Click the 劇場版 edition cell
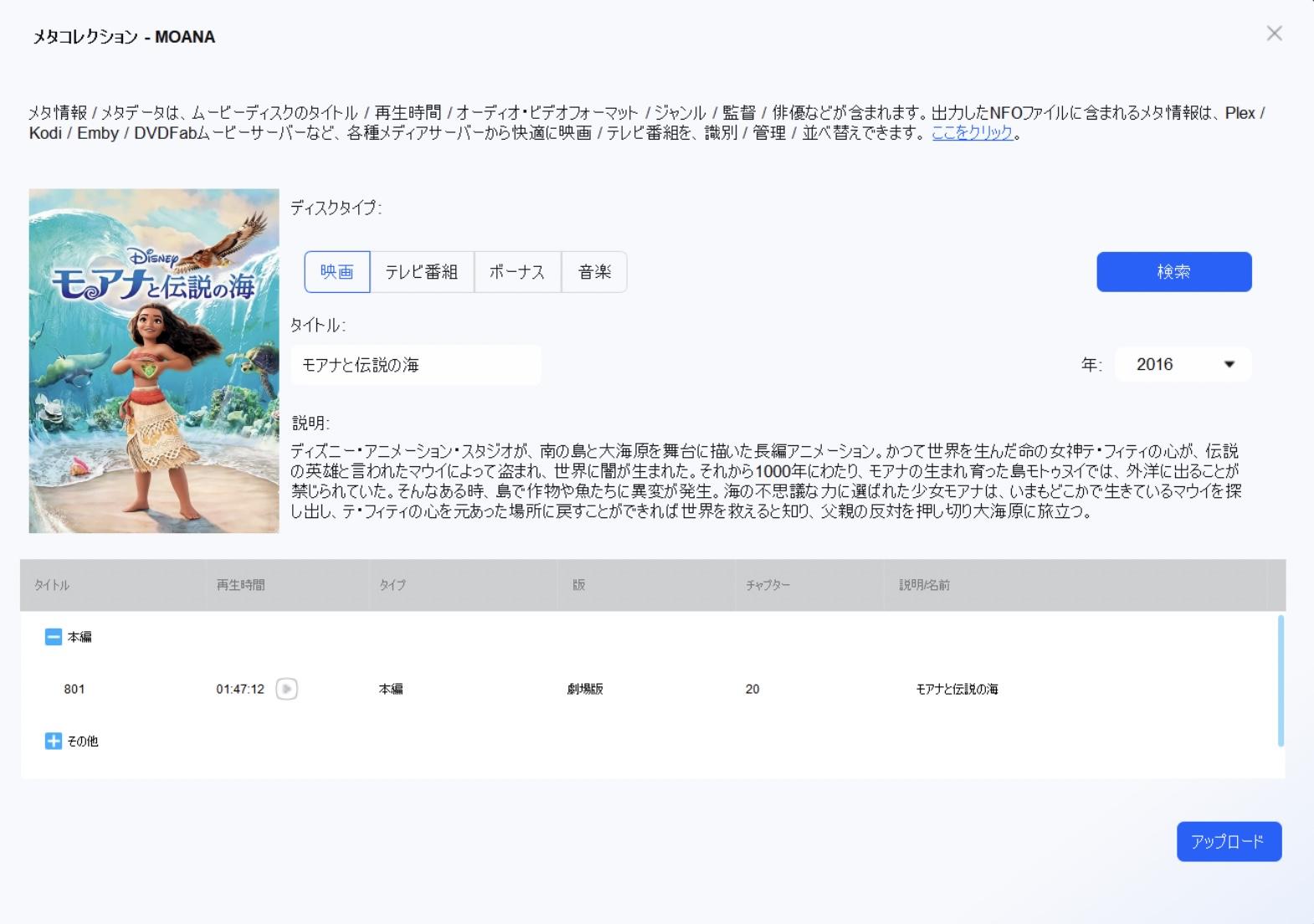 click(x=585, y=689)
